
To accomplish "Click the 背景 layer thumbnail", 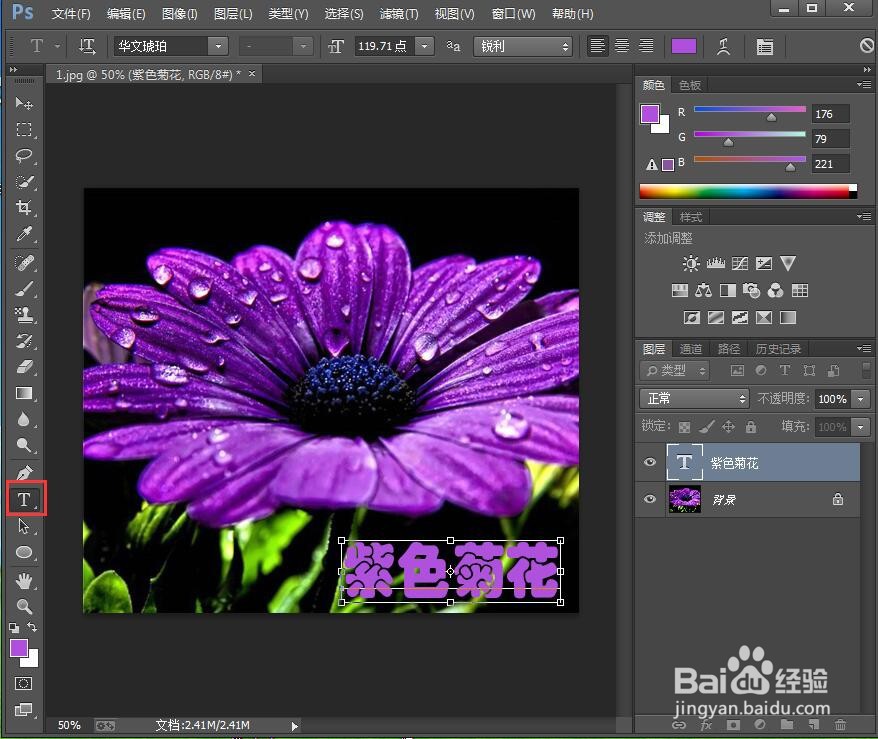I will click(x=684, y=499).
